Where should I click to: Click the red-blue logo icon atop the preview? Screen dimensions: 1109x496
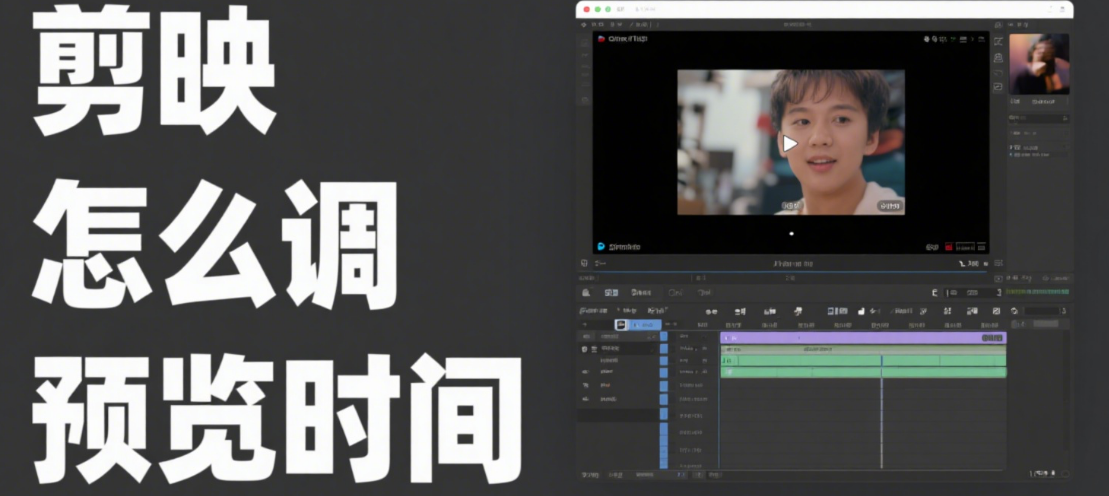click(x=601, y=39)
